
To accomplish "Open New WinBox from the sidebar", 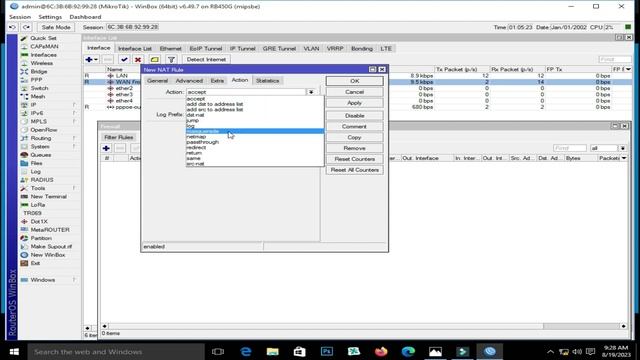I will pos(48,255).
